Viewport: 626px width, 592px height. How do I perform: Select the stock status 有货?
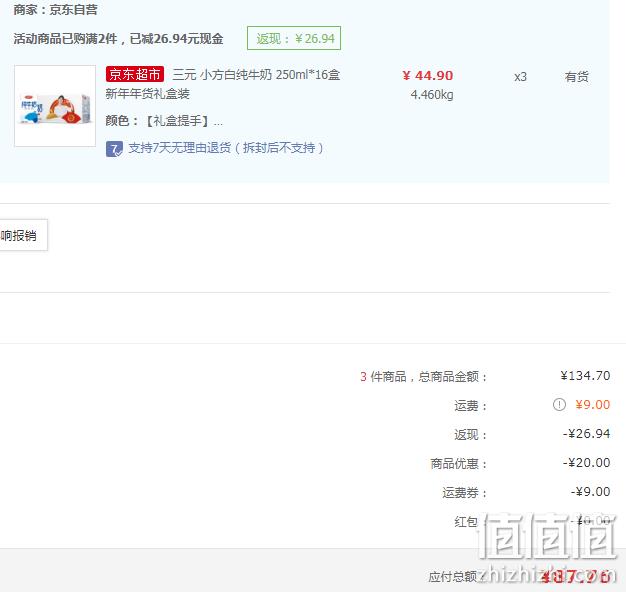pos(576,77)
